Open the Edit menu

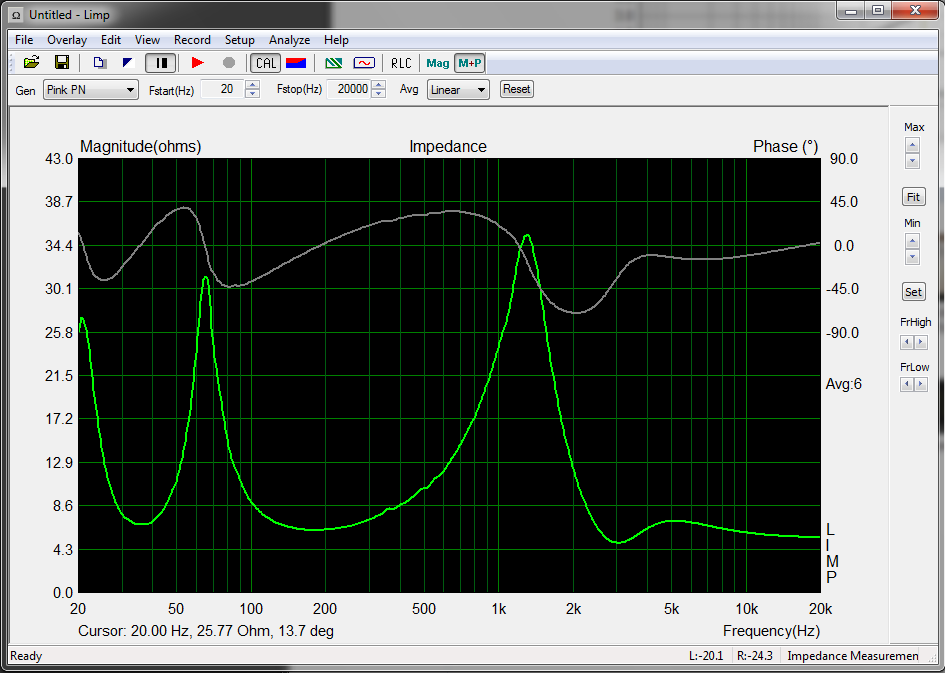[x=111, y=40]
